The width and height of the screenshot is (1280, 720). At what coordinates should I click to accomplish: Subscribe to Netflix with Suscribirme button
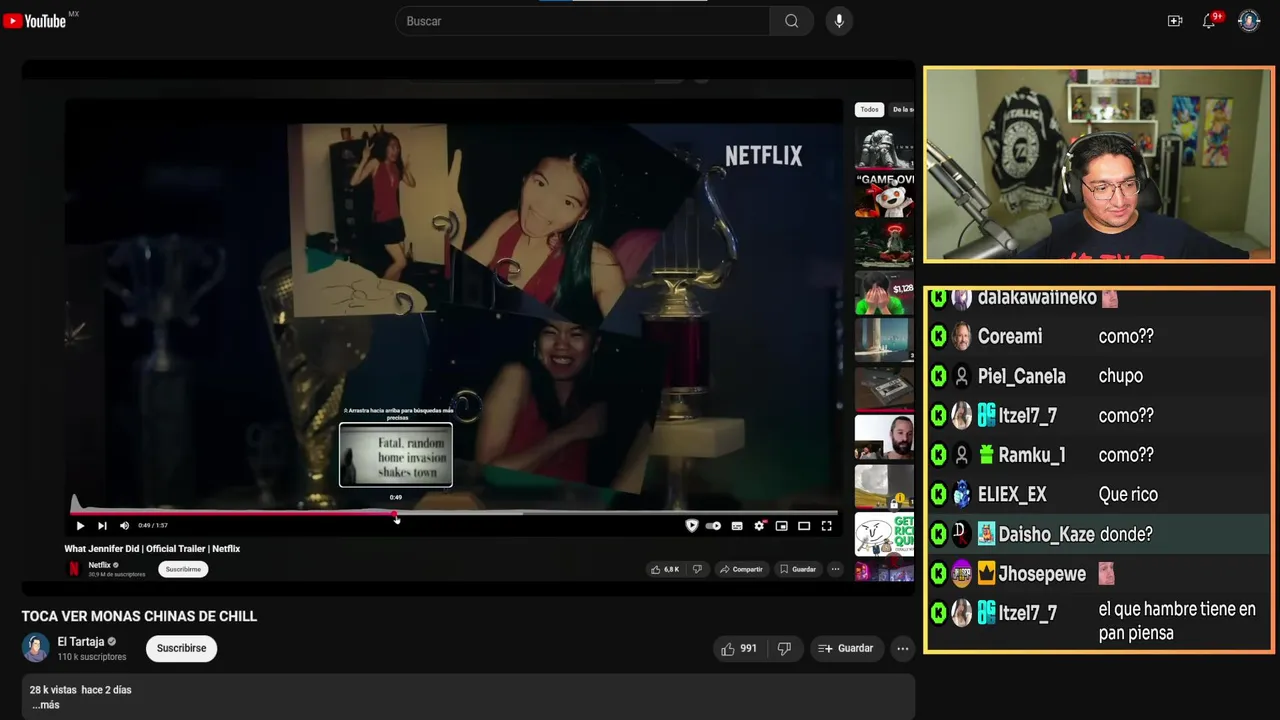tap(183, 569)
